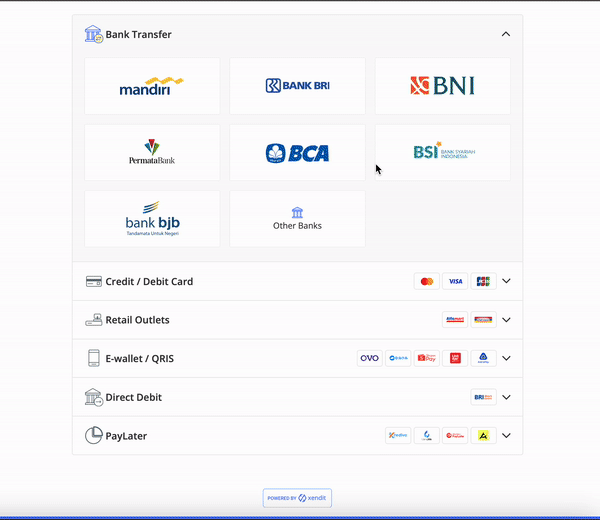
Task: Click the VISA logo badge
Action: pos(455,281)
